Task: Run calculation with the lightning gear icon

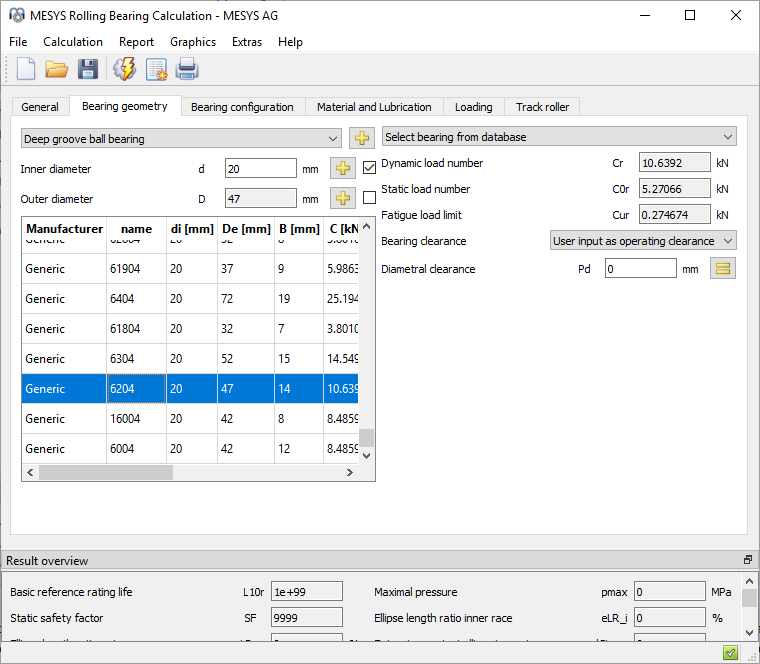Action: coord(124,69)
